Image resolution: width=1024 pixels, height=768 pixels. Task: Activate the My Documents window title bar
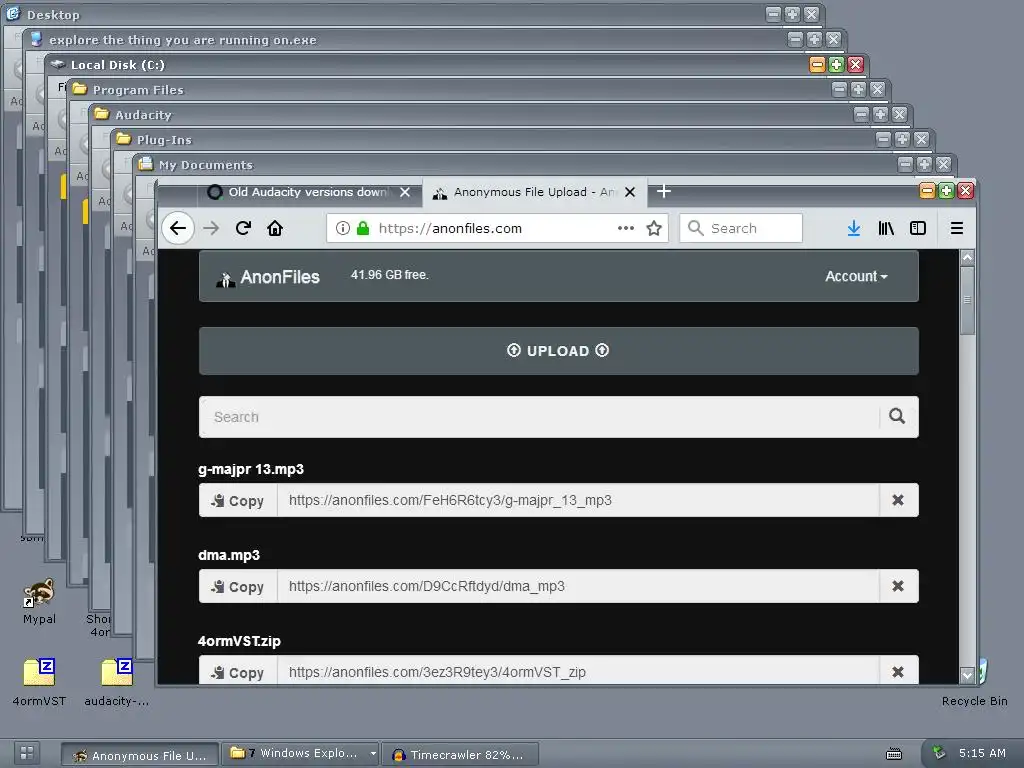[x=516, y=165]
